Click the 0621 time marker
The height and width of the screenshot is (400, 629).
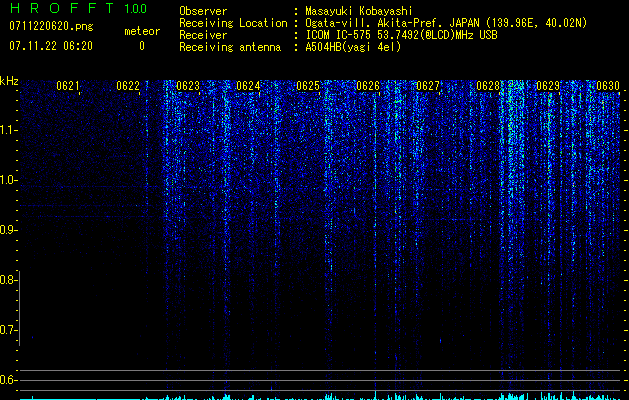pyautogui.click(x=68, y=86)
